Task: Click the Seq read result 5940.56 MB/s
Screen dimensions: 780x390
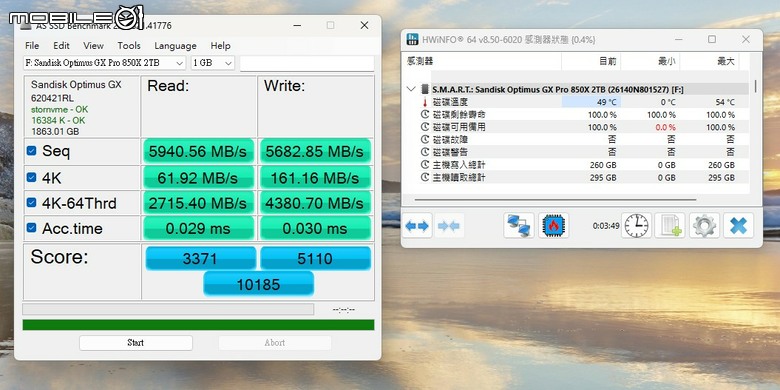Action: 198,151
